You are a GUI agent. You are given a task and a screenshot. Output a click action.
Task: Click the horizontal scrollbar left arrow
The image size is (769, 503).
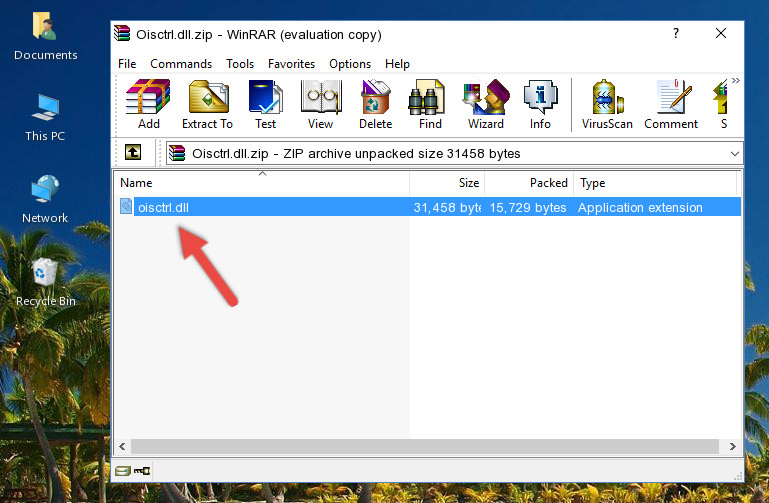[x=122, y=446]
